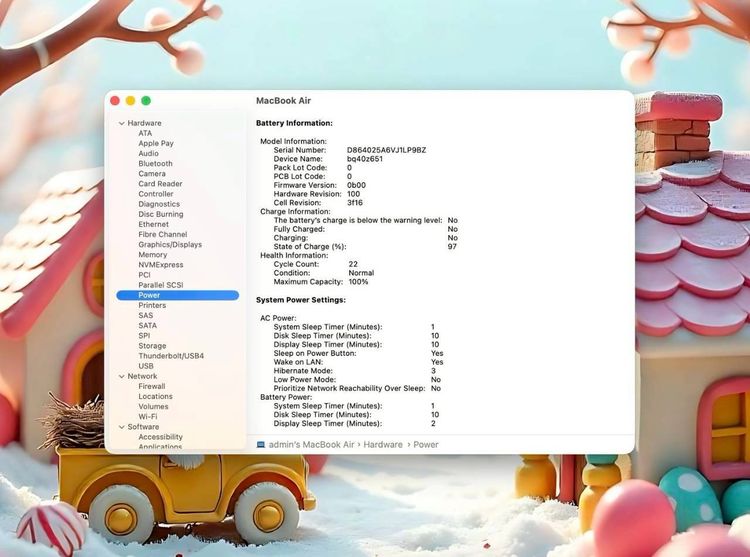Collapse the Software section chevron
Viewport: 750px width, 557px height.
[x=121, y=427]
